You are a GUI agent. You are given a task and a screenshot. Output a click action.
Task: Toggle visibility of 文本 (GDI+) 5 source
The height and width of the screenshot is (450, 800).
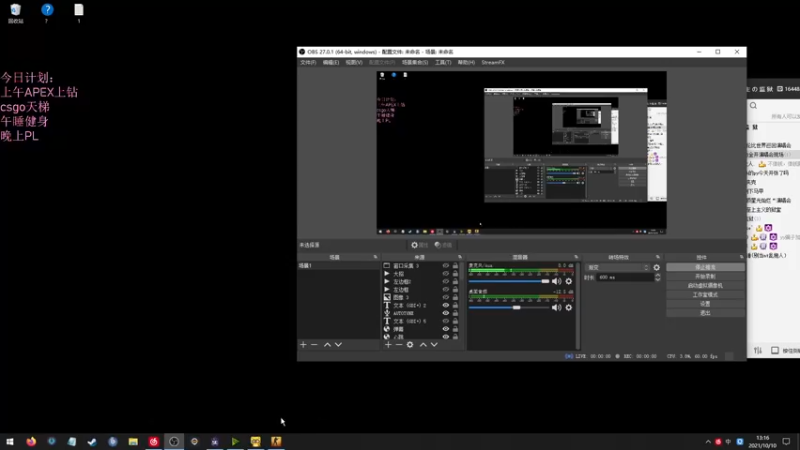[445, 321]
